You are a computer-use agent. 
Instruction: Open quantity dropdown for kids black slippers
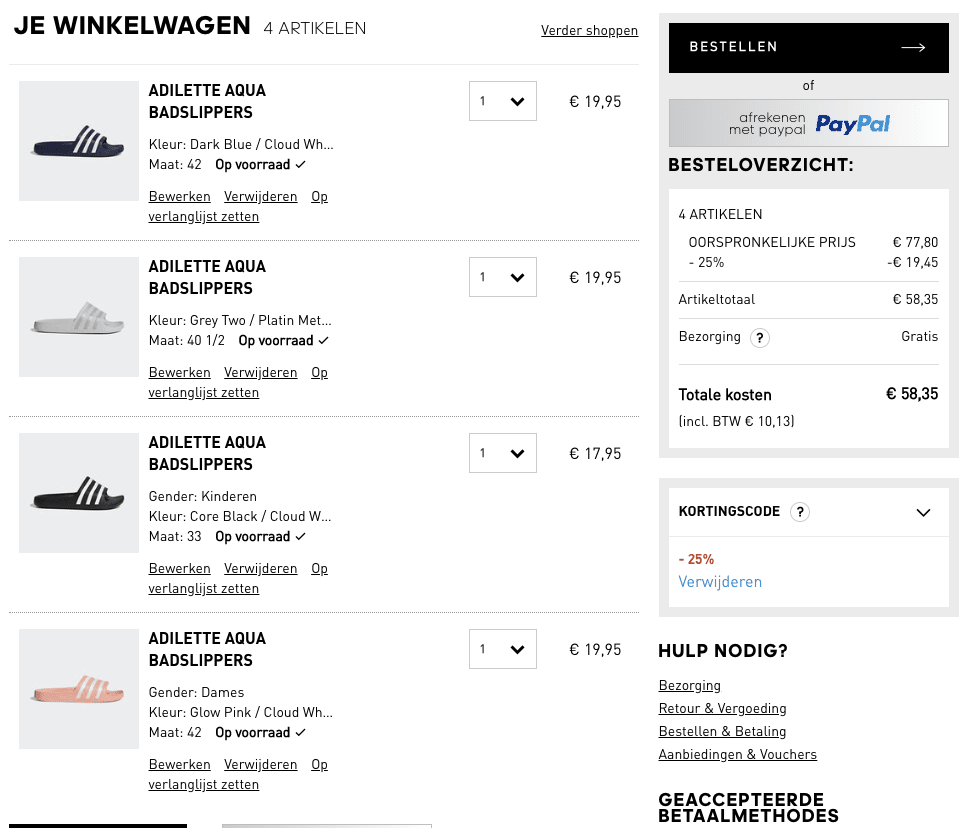[x=503, y=453]
